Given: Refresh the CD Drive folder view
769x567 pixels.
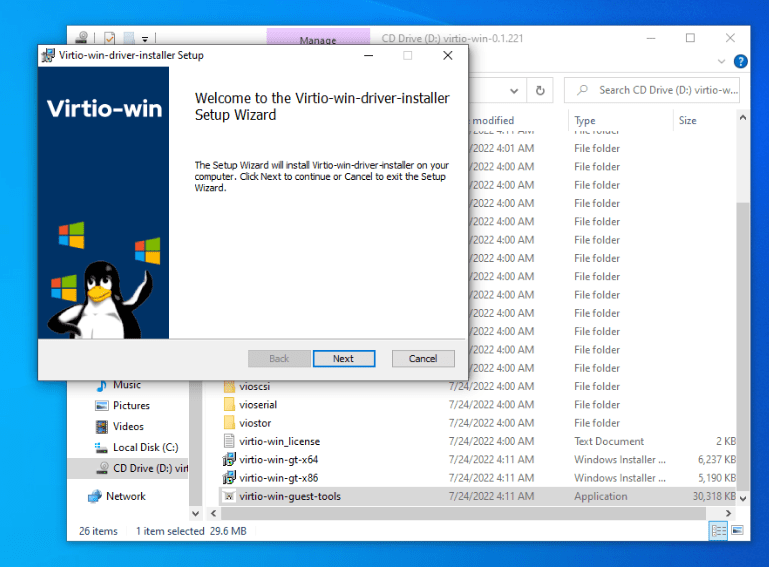Looking at the screenshot, I should point(540,91).
